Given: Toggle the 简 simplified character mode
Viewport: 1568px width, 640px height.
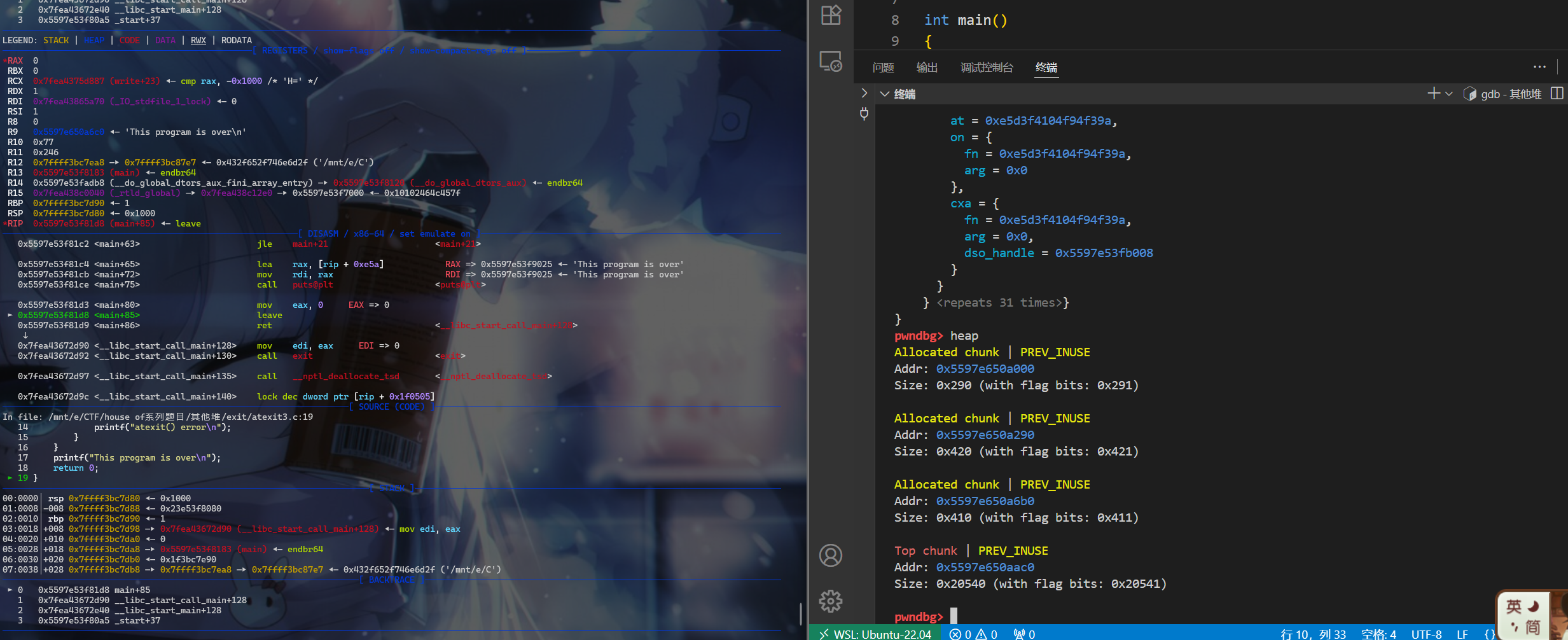Looking at the screenshot, I should coord(1533,627).
